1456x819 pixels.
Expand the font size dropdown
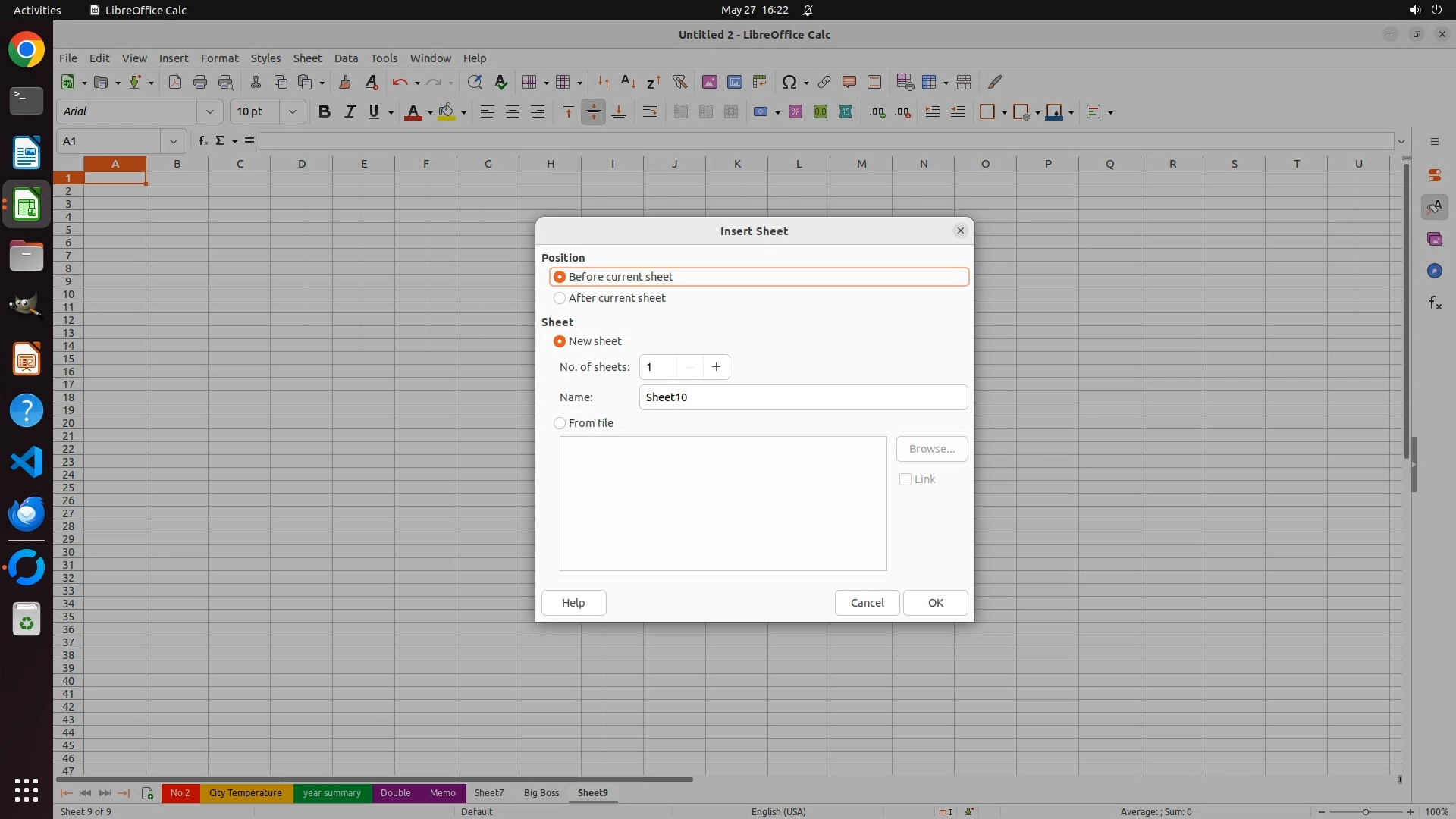coord(293,112)
